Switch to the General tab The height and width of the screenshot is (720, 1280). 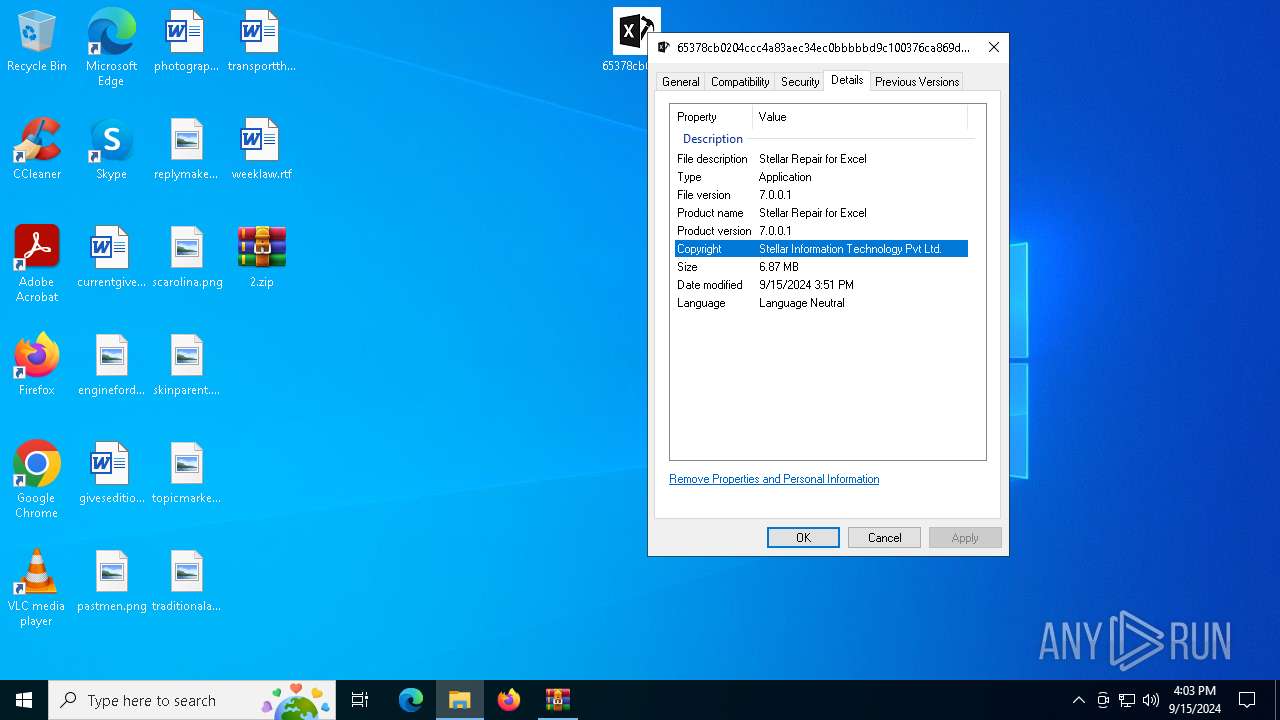point(681,82)
